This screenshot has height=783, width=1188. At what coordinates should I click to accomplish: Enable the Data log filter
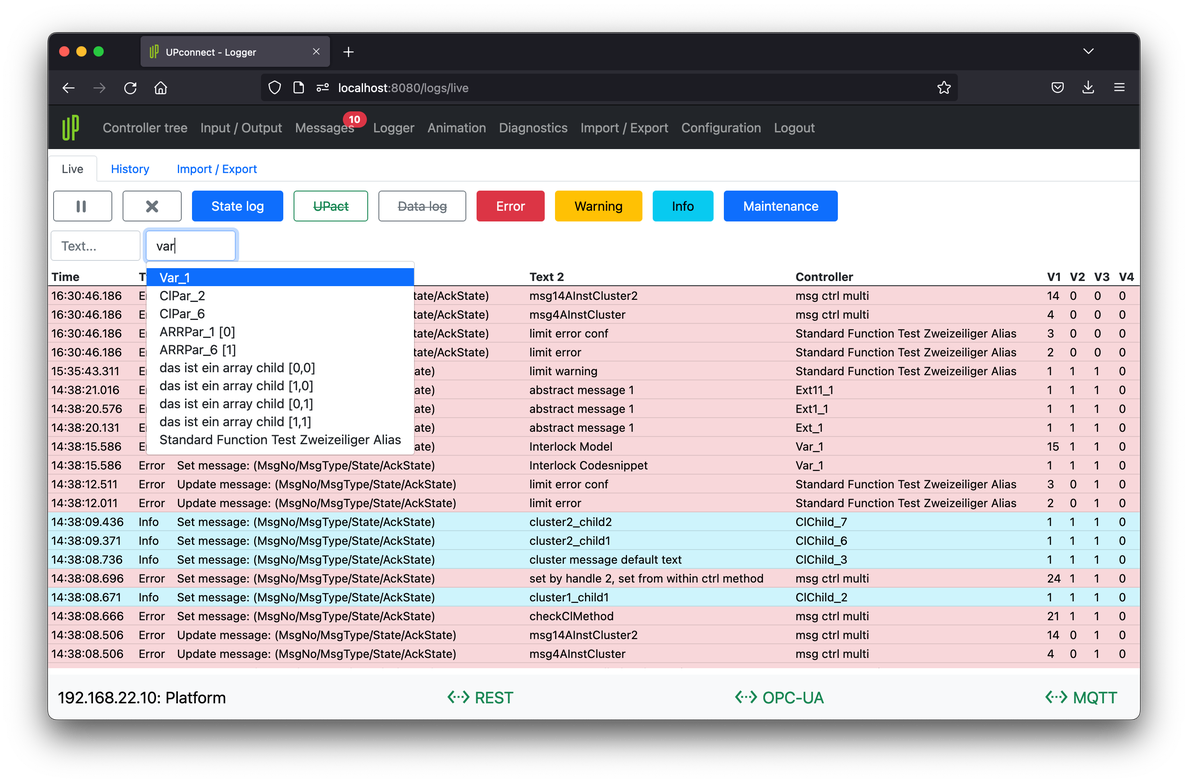422,206
